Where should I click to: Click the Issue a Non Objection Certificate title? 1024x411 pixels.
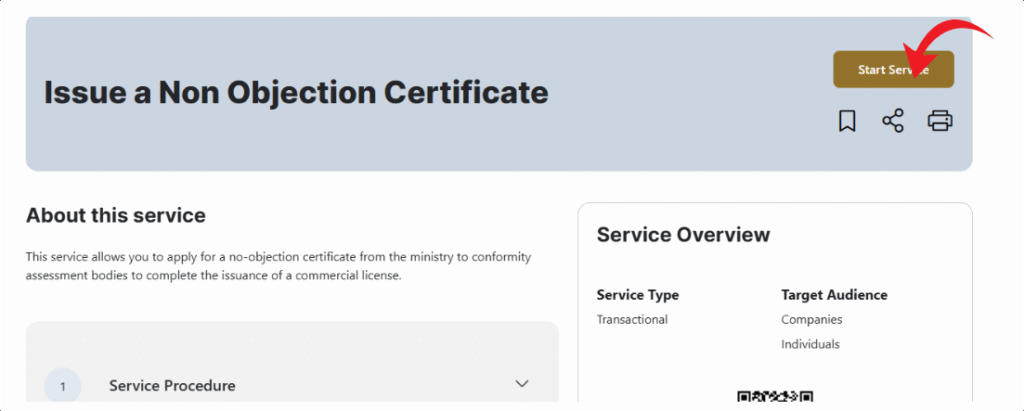[x=296, y=92]
